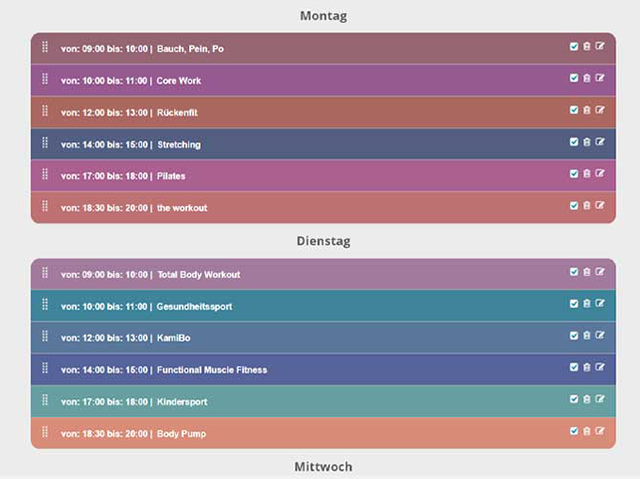Select the Montag heading
This screenshot has width=640, height=479.
[323, 16]
